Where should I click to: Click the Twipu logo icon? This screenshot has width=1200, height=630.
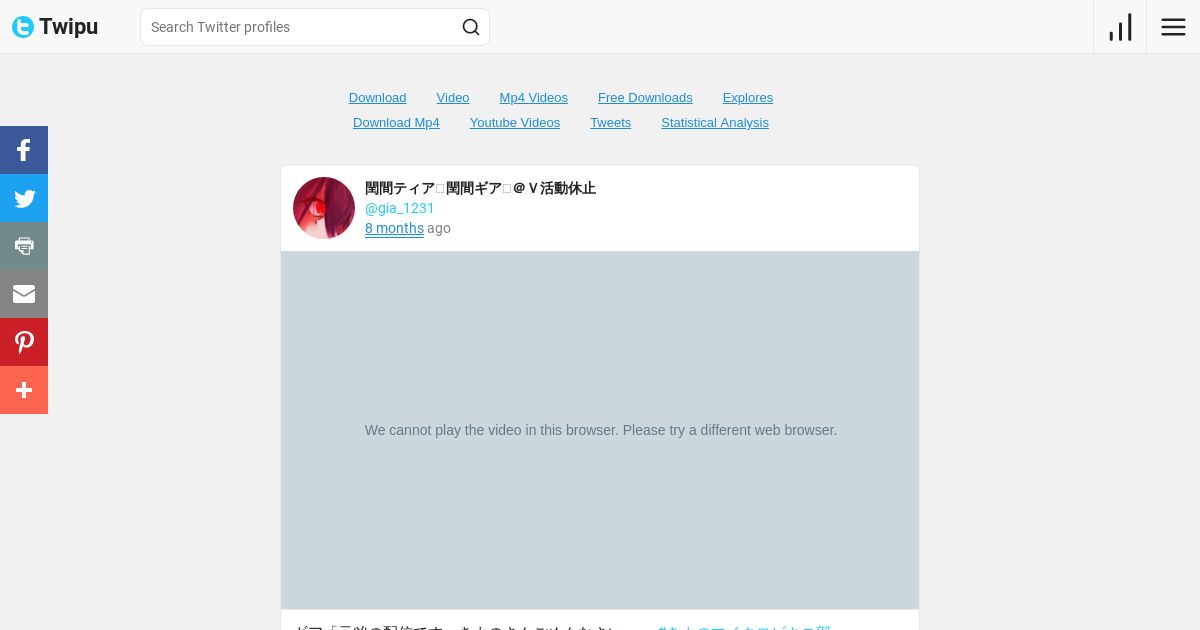coord(23,27)
